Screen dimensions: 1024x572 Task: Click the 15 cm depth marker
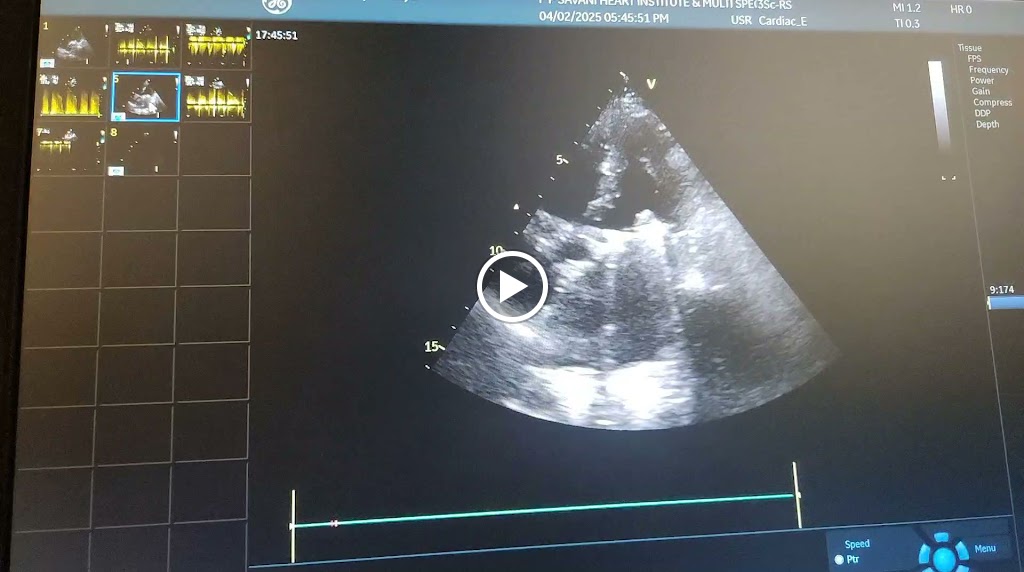(x=434, y=346)
